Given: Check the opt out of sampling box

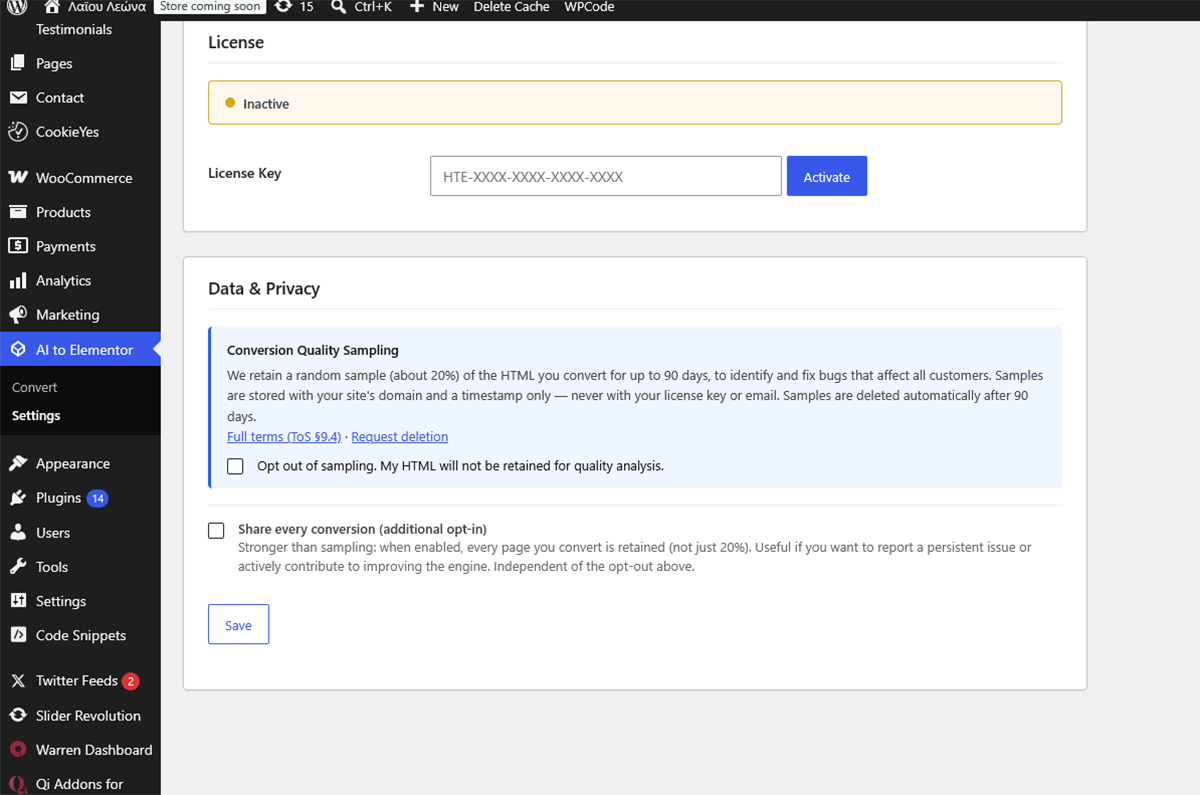Looking at the screenshot, I should click(235, 466).
